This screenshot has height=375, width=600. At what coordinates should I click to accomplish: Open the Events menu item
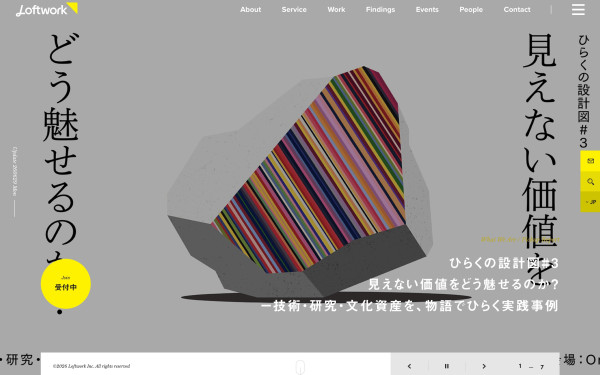[x=427, y=10]
